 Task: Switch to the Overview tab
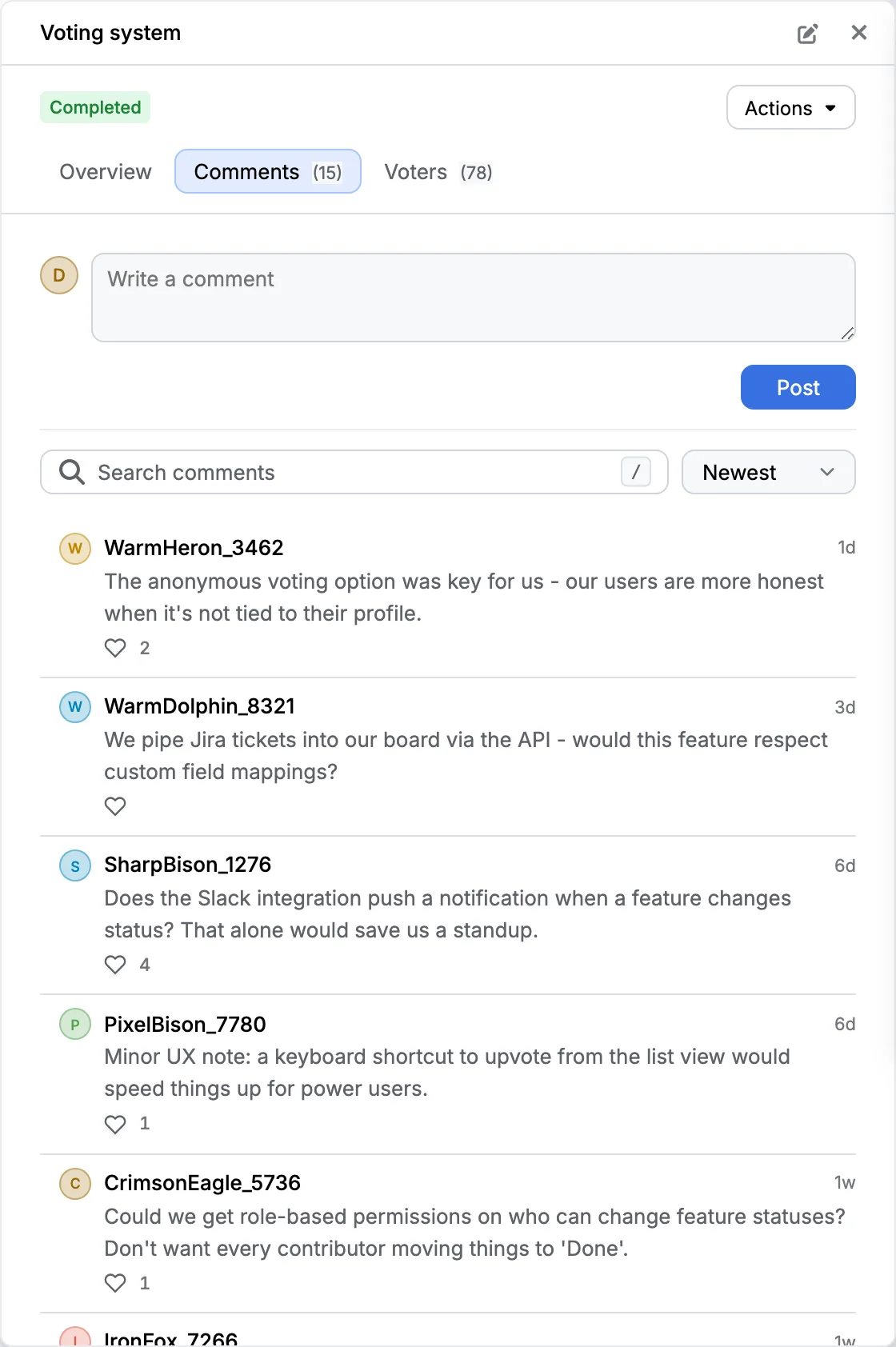[x=106, y=171]
